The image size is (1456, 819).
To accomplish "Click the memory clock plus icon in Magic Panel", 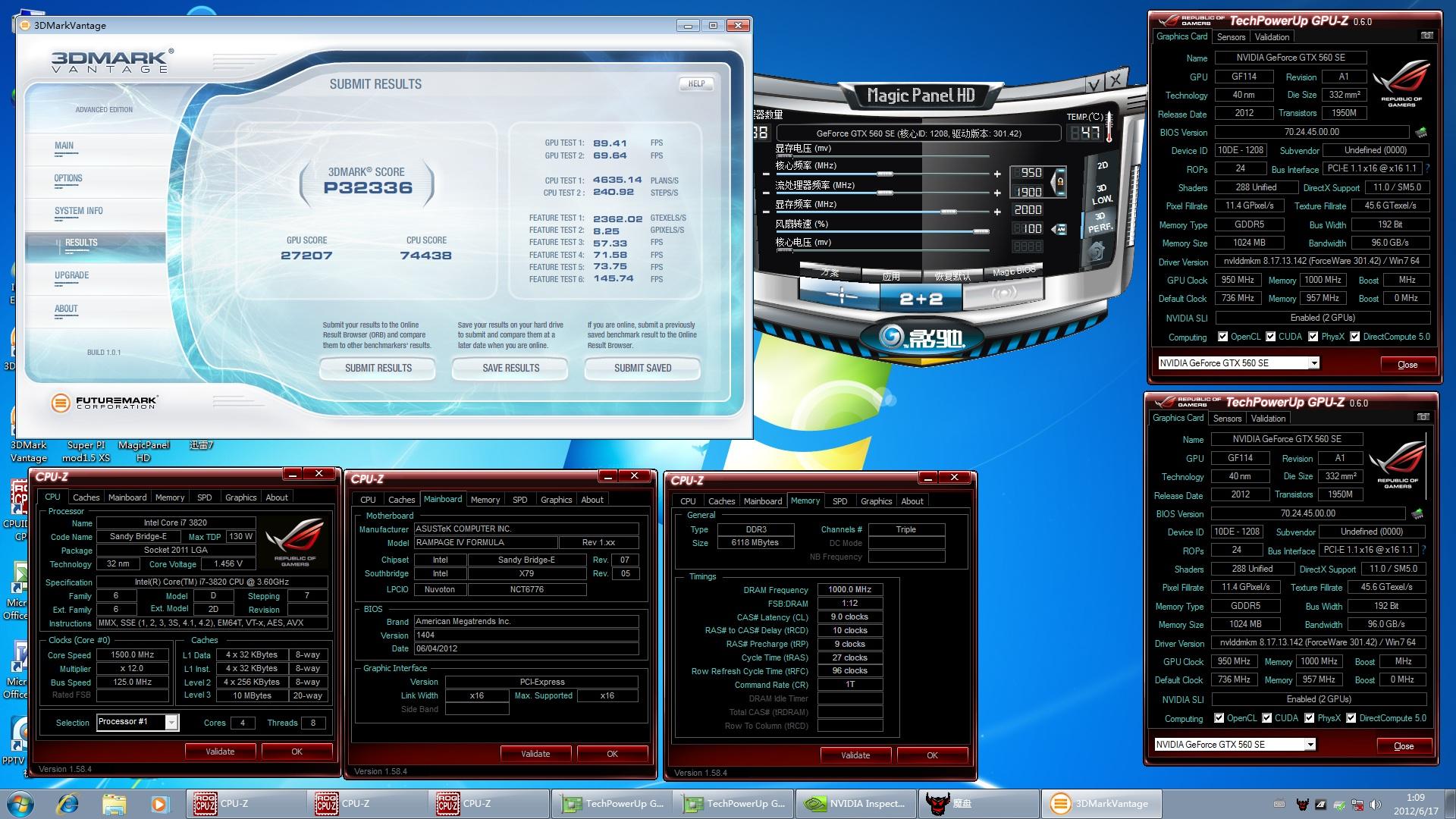I will [x=997, y=212].
